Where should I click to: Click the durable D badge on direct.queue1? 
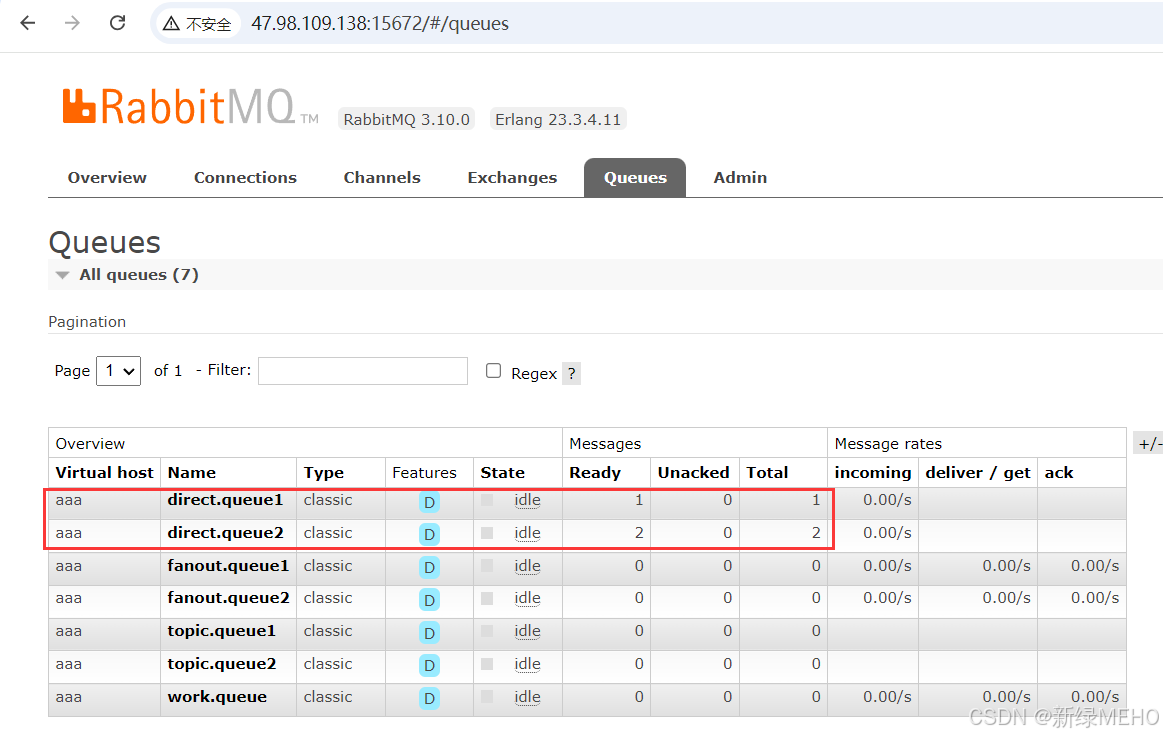(428, 502)
